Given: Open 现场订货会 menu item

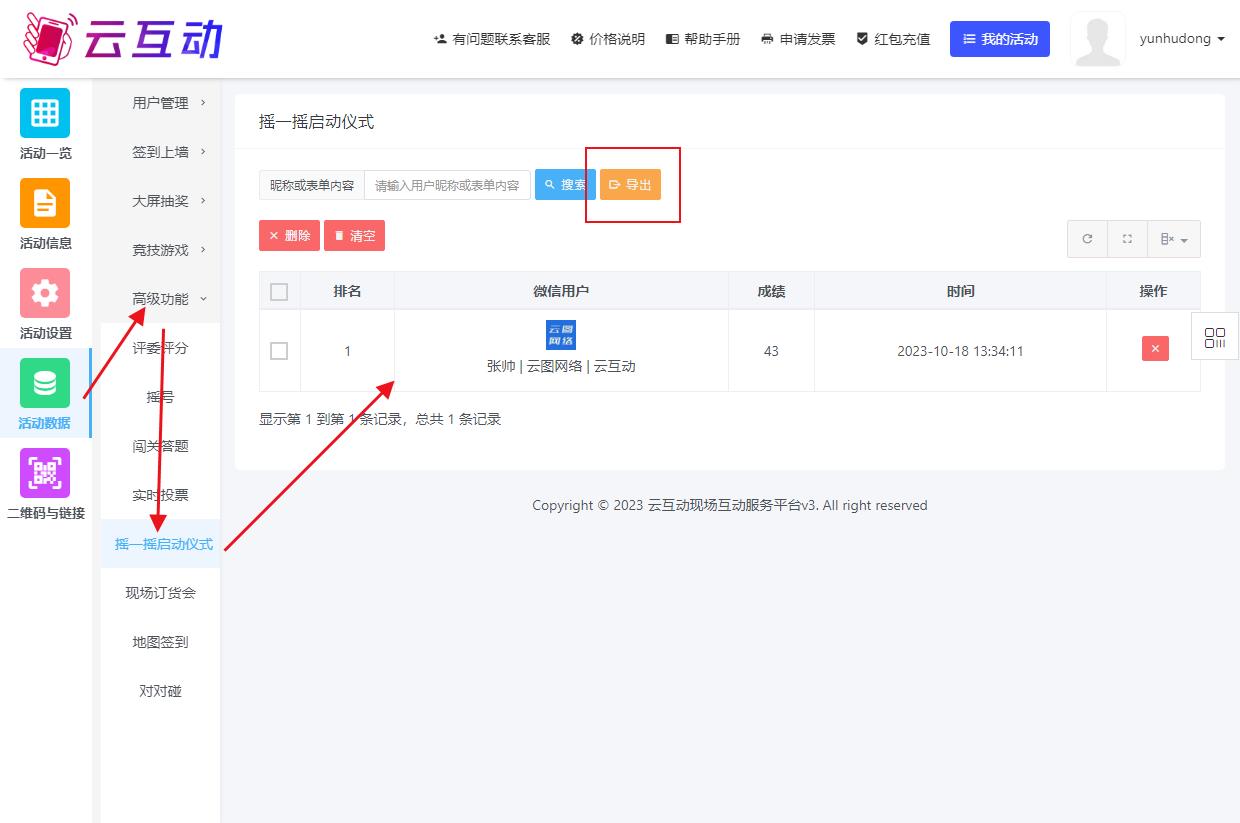Looking at the screenshot, I should coord(160,593).
